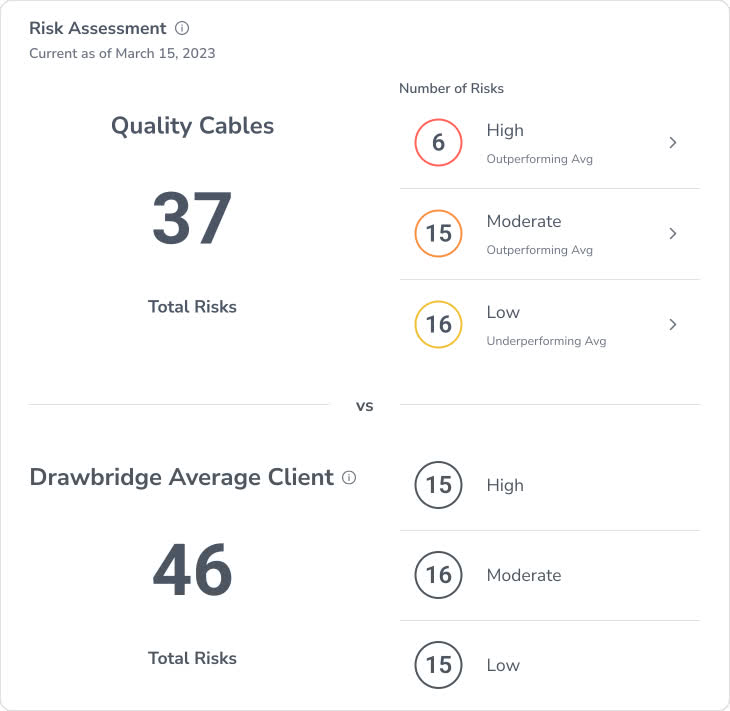The height and width of the screenshot is (711, 730).
Task: Expand the Low risks chevron arrow
Action: (673, 324)
